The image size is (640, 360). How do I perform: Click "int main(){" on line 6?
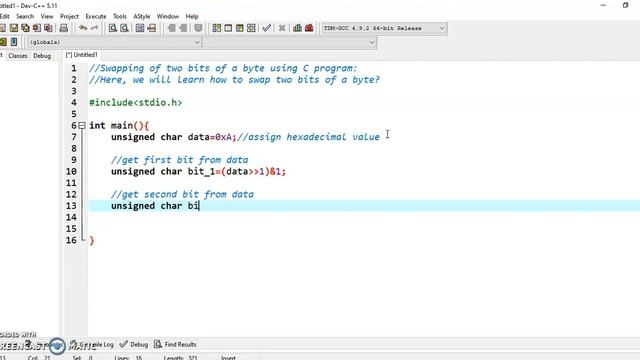pyautogui.click(x=119, y=126)
